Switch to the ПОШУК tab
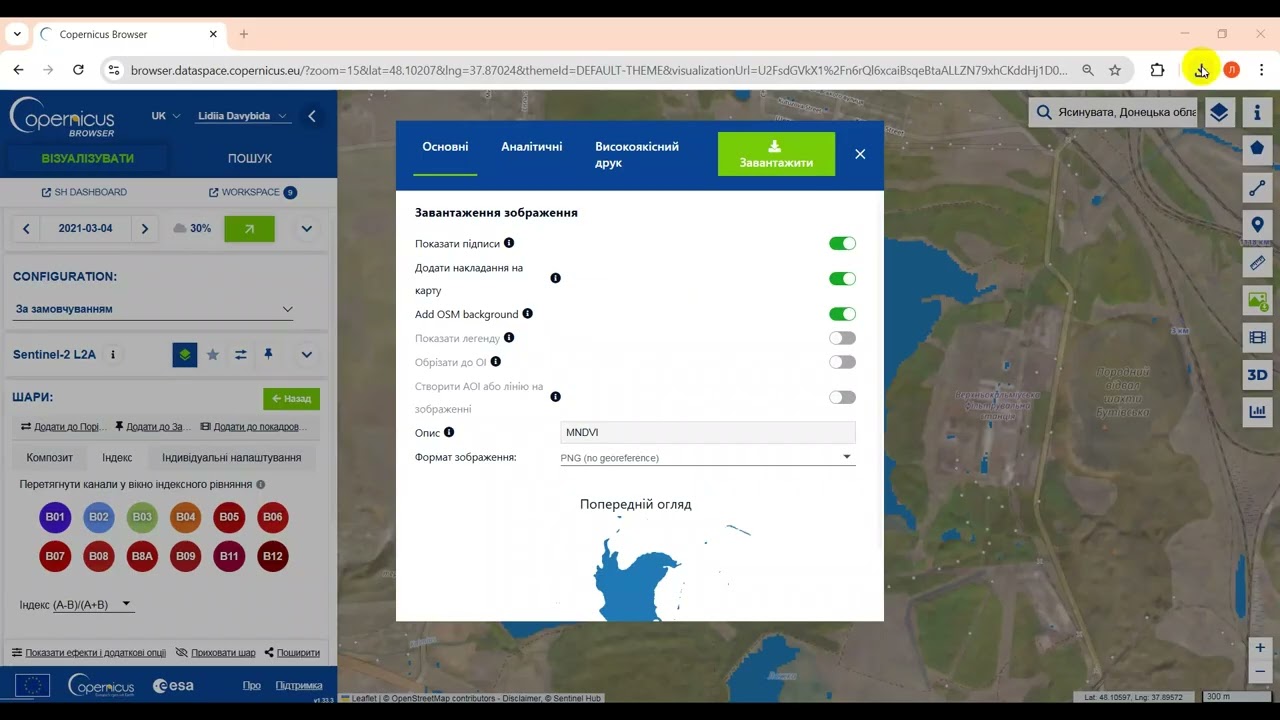Viewport: 1280px width, 720px height. point(250,158)
